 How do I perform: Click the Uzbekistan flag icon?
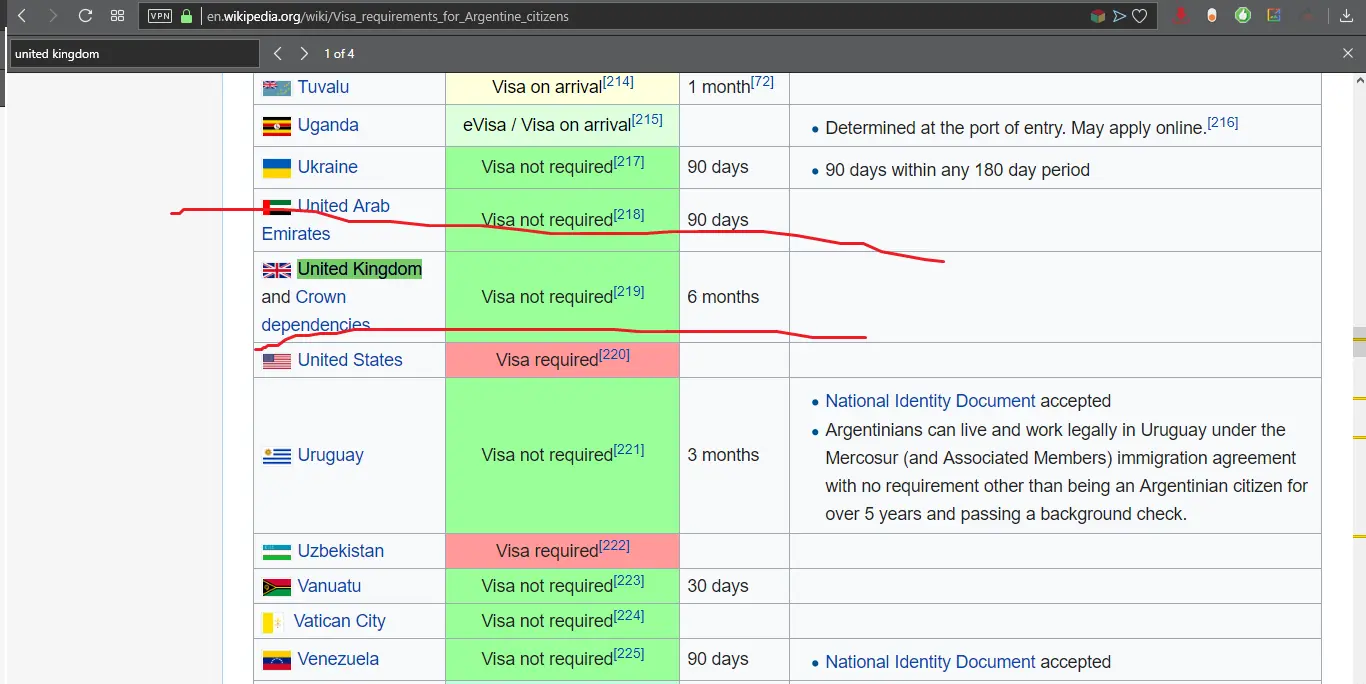tap(277, 552)
